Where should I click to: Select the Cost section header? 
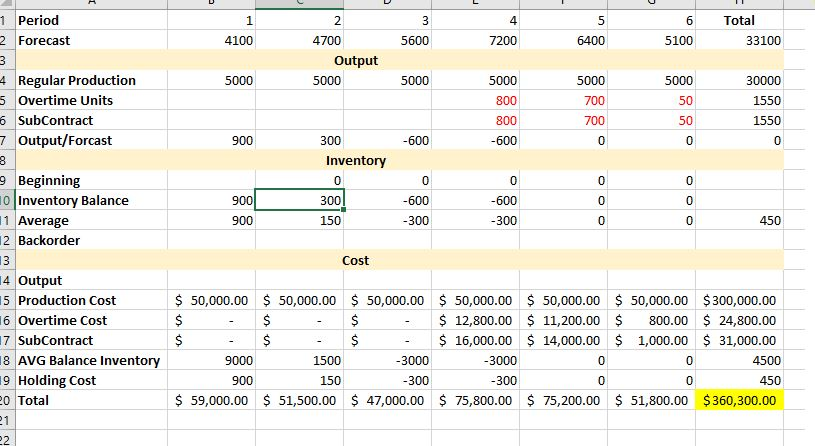pos(399,260)
